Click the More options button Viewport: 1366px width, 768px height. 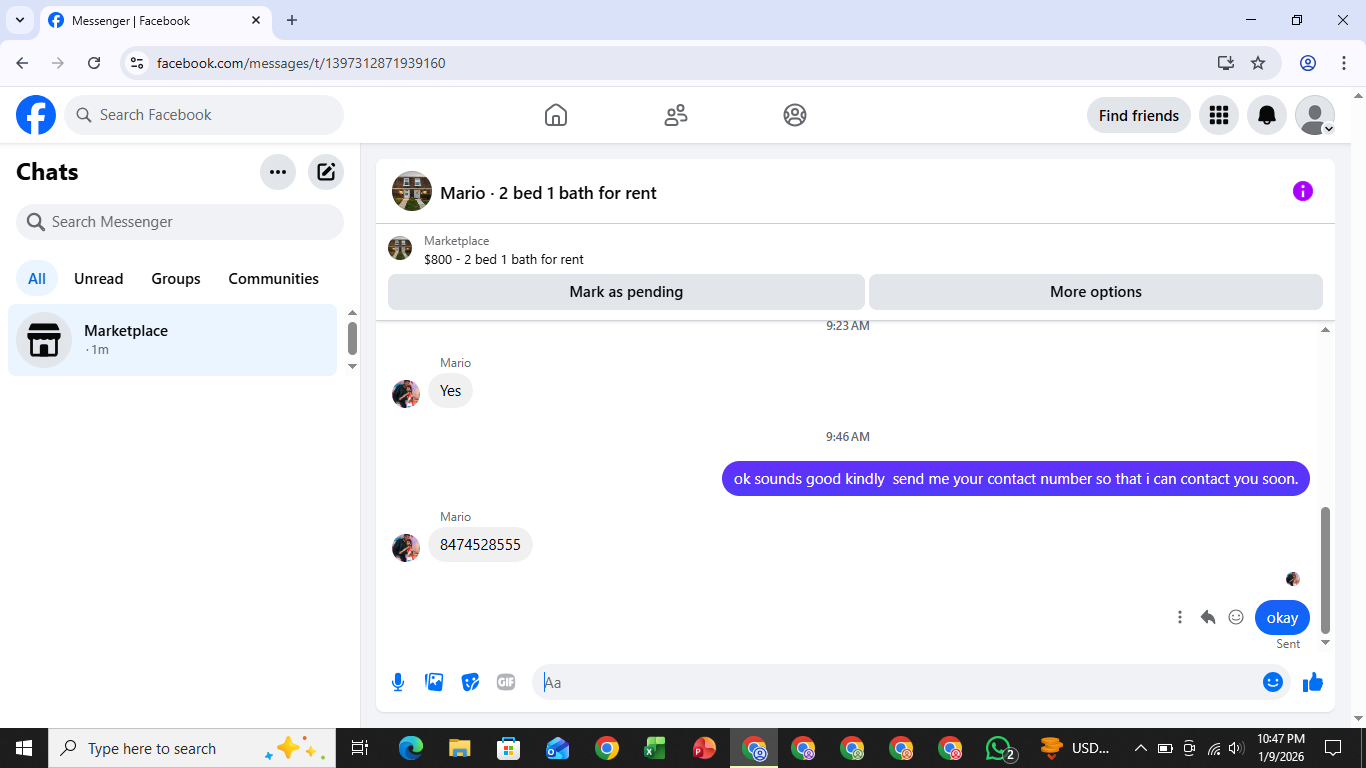[x=1096, y=292]
